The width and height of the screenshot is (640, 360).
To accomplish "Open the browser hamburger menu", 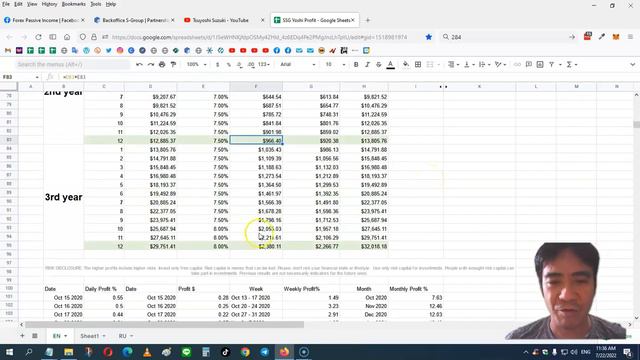I will coord(631,37).
